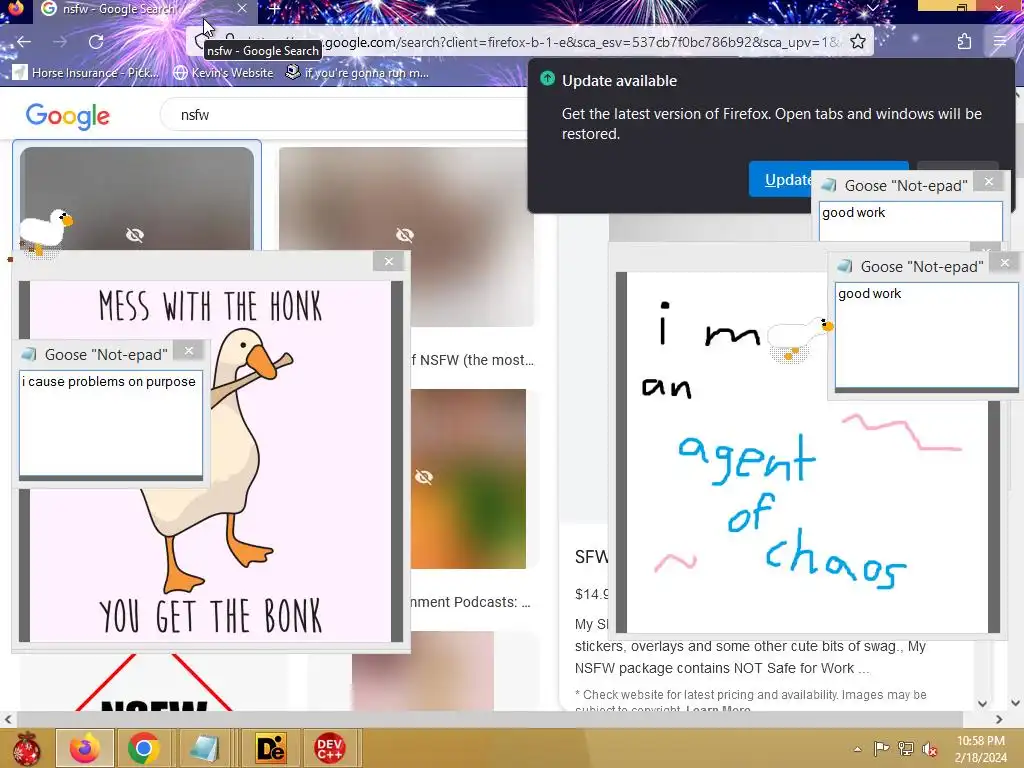Open Horse Insurance bookmark
Image resolution: width=1024 pixels, height=768 pixels.
coord(86,72)
